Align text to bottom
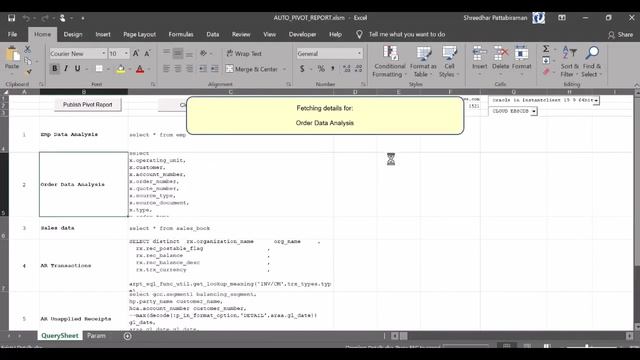Viewport: 640px width, 360px height. point(189,53)
